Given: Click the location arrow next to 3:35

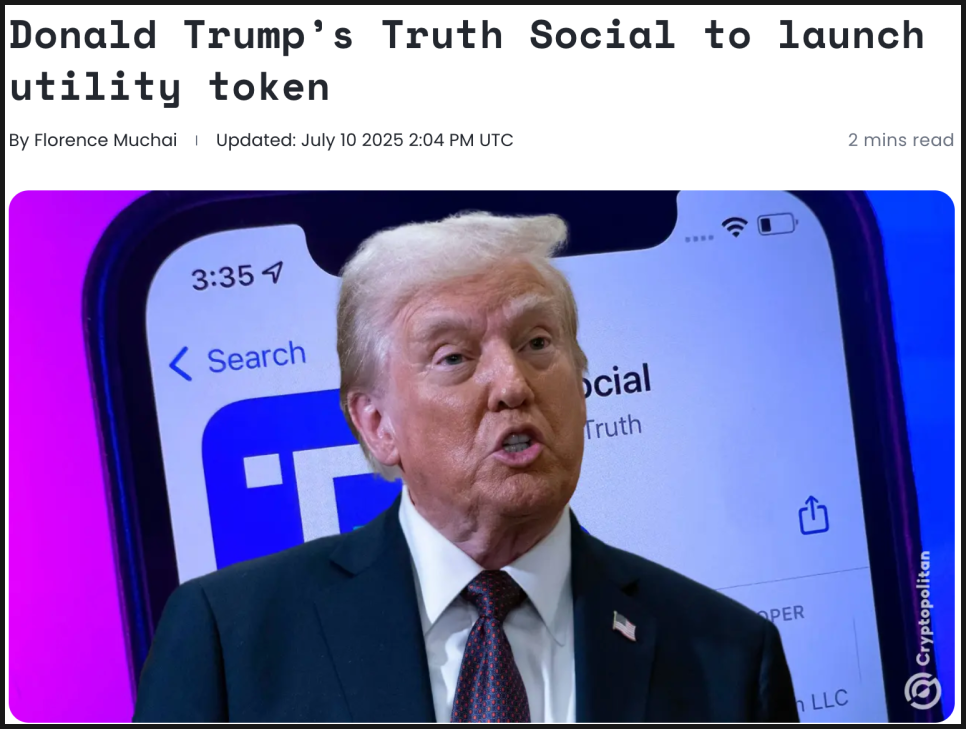Looking at the screenshot, I should pos(273,272).
